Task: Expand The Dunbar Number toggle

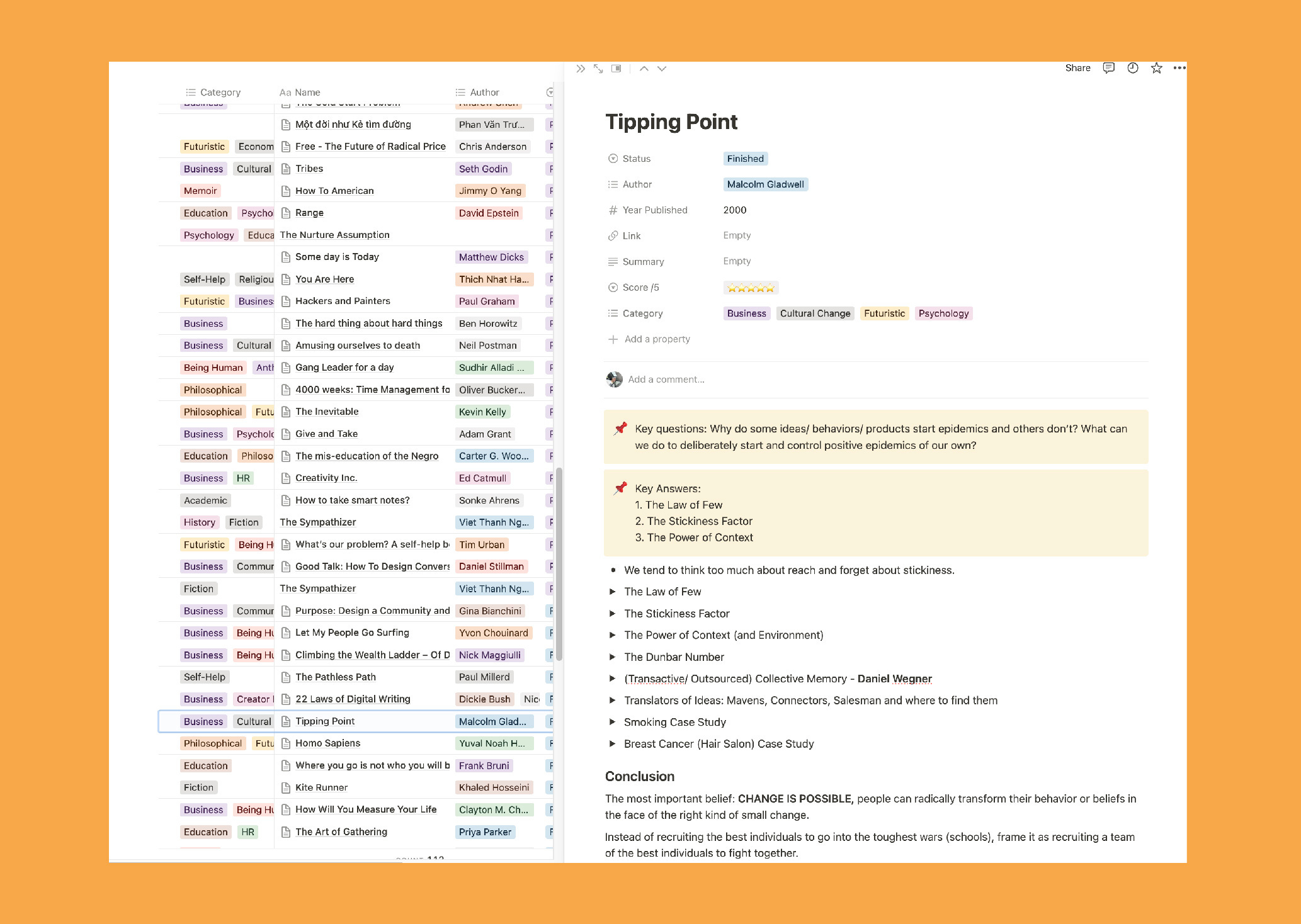Action: (612, 657)
